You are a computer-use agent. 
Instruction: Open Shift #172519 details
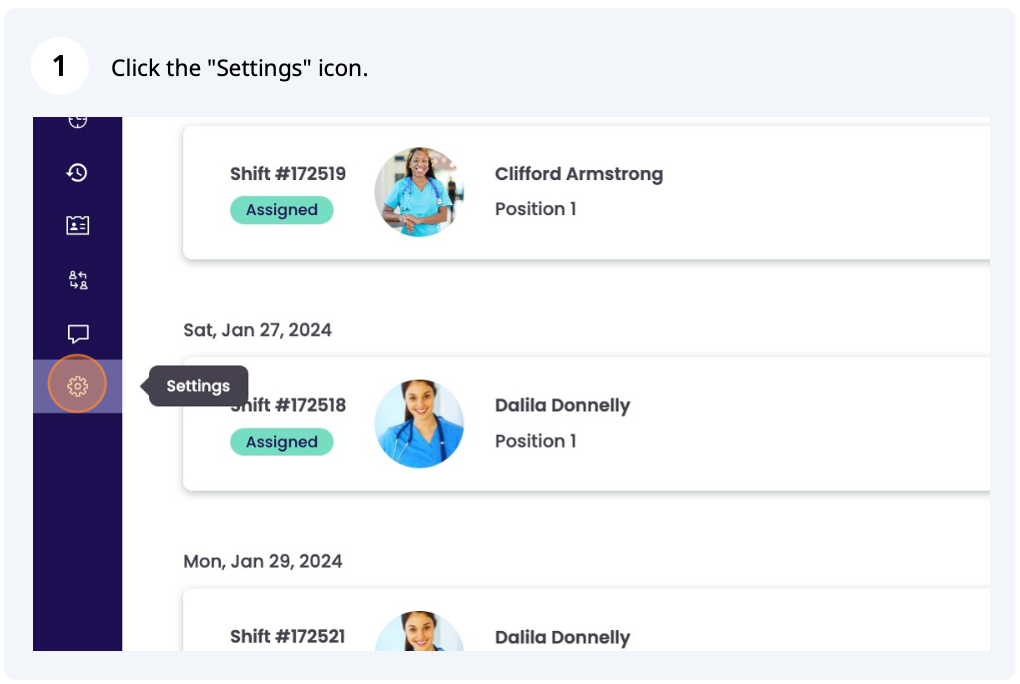(x=288, y=173)
